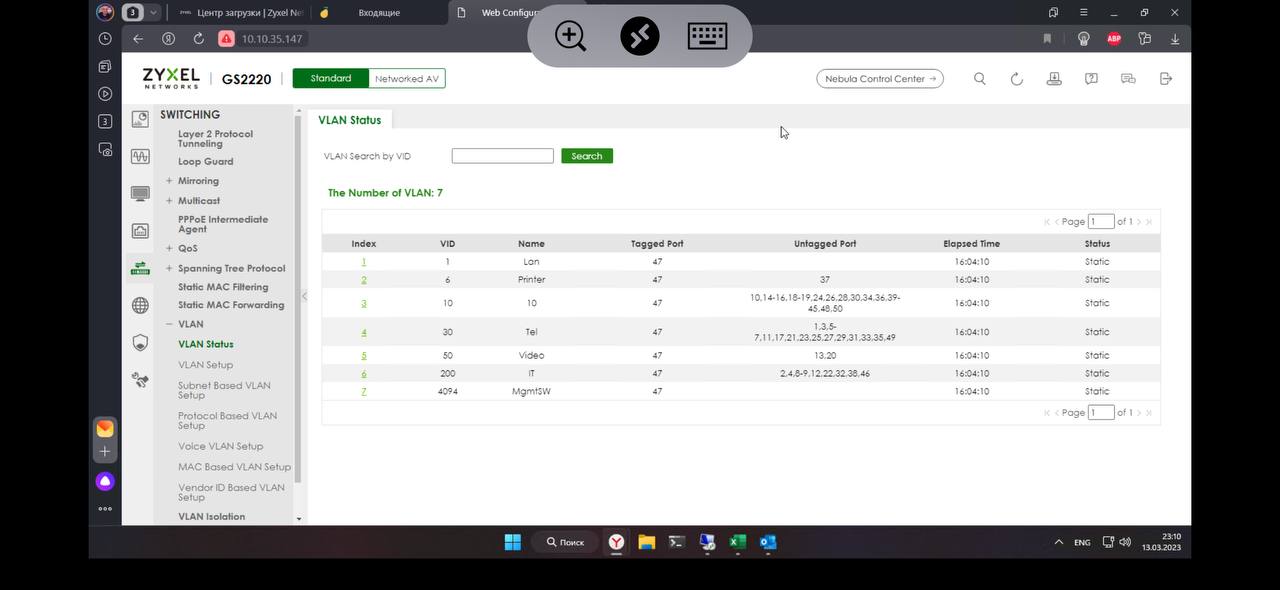
Task: Open the browser tab group dropdown arrow
Action: 154,13
